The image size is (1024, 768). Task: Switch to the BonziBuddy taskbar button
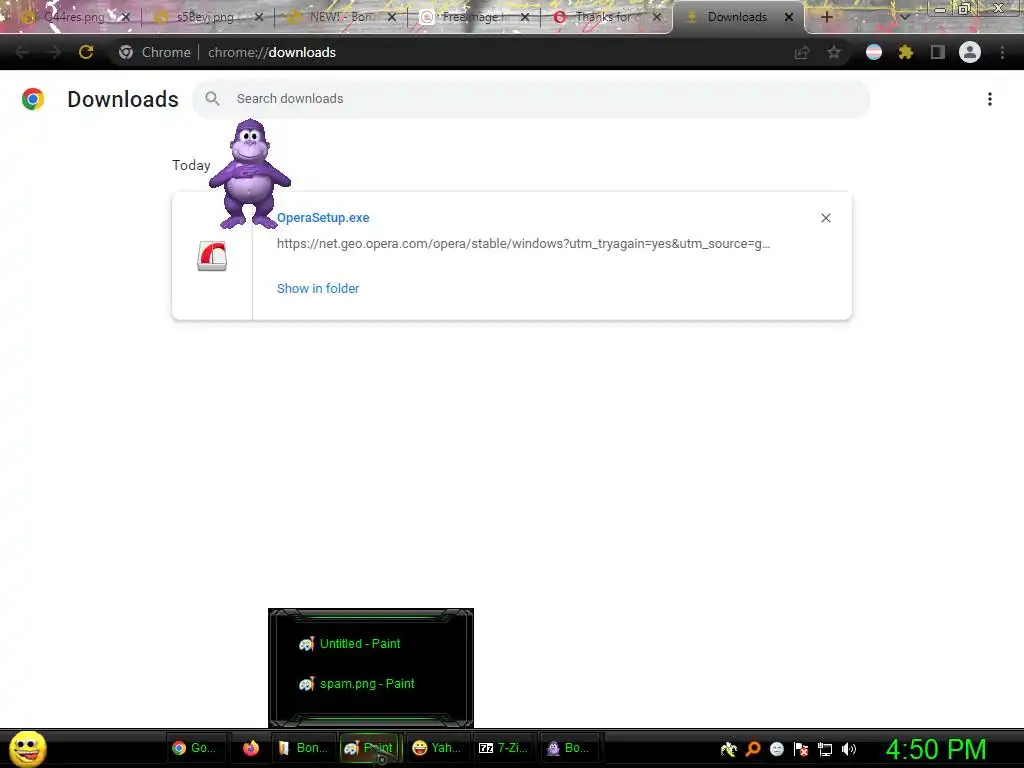[x=570, y=748]
